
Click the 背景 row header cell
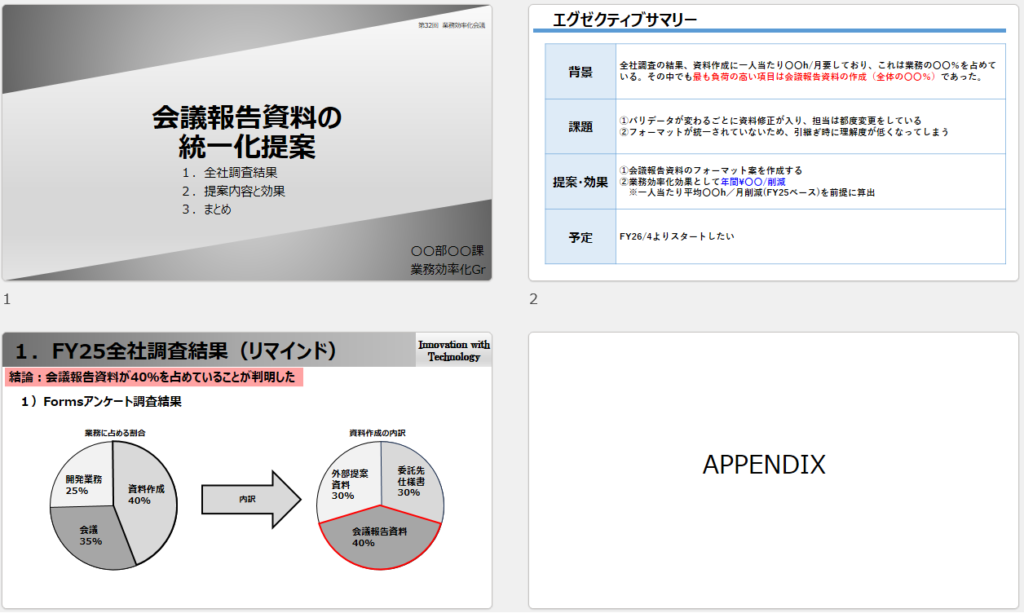coord(580,72)
